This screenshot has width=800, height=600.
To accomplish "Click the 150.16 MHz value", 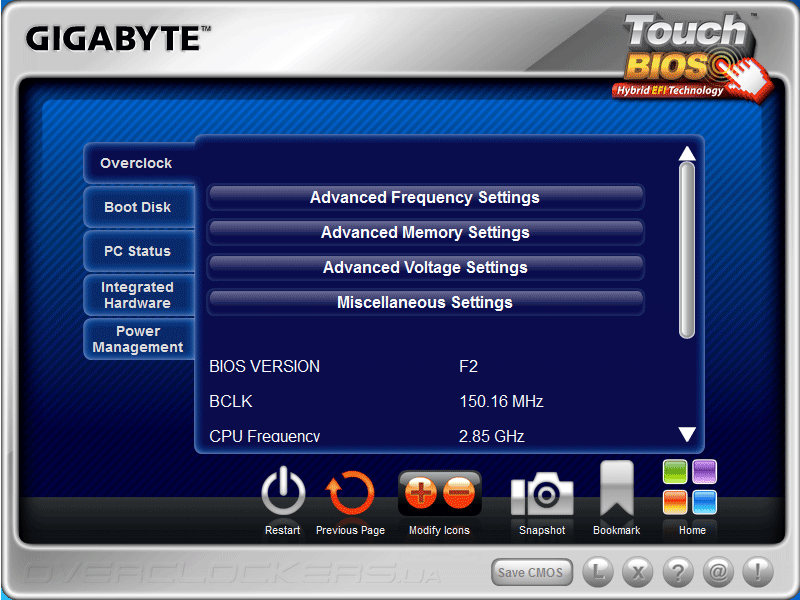I will click(x=501, y=402).
